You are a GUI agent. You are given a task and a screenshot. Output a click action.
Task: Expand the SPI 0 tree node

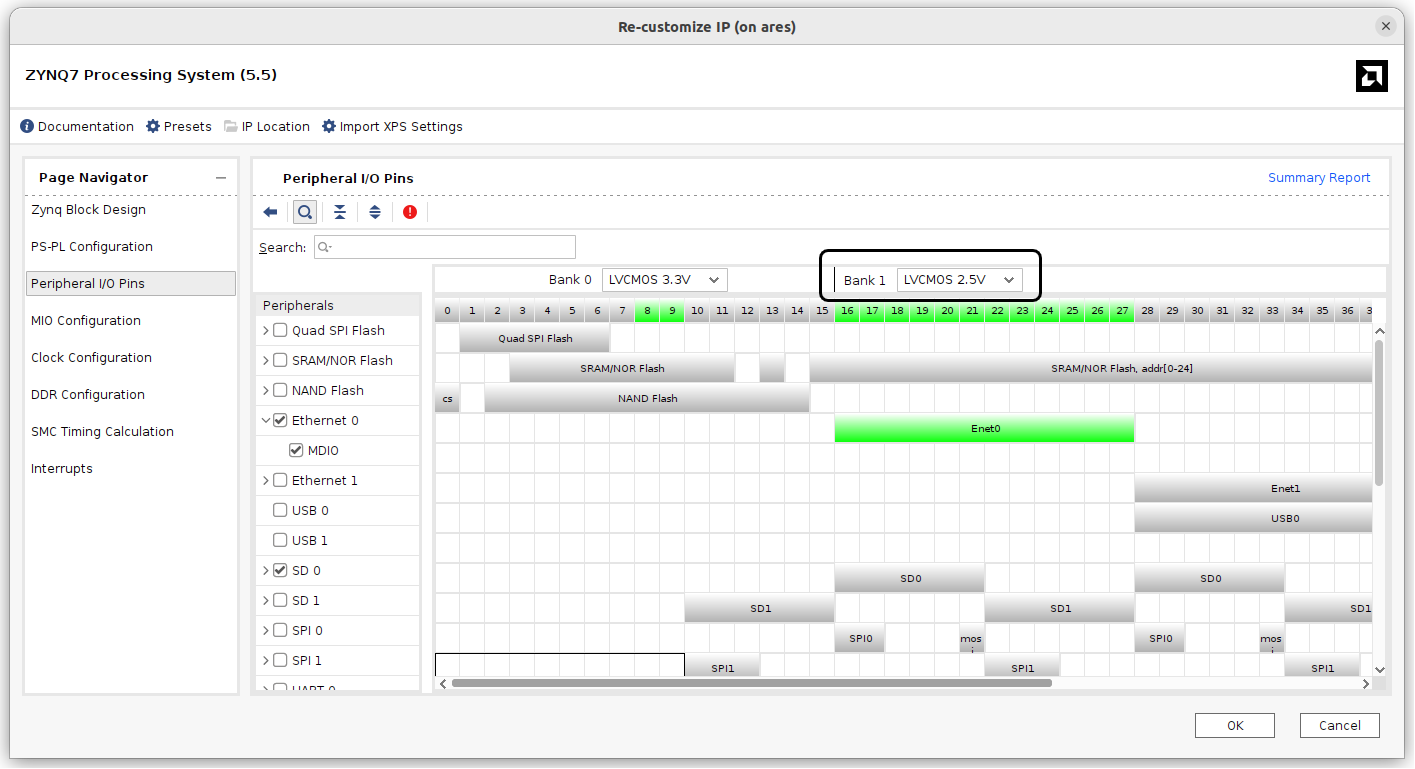pyautogui.click(x=266, y=630)
